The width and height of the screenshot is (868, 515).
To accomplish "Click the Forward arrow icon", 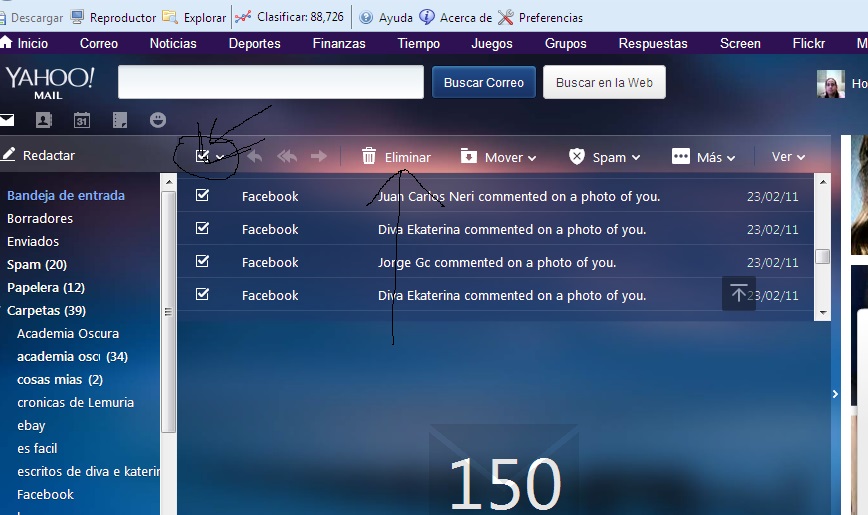I will [319, 157].
